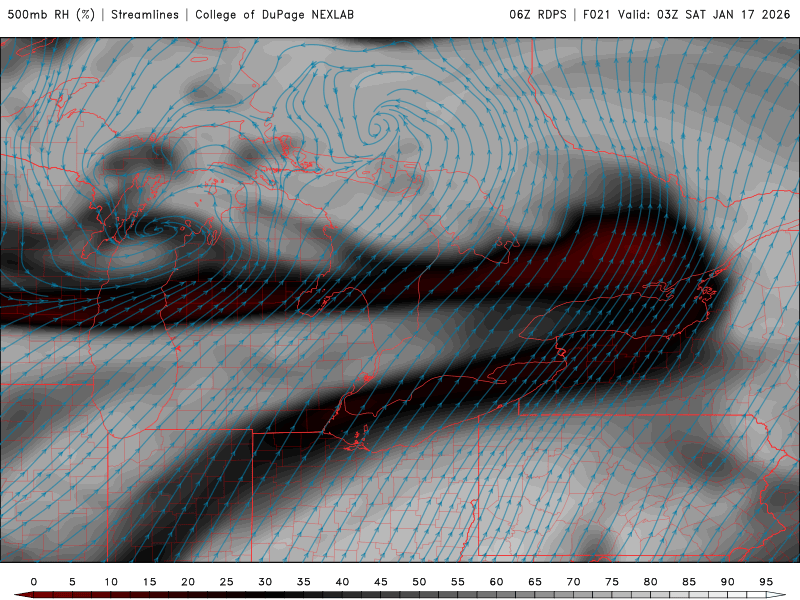Click the '5' value on the color scale

point(72,582)
